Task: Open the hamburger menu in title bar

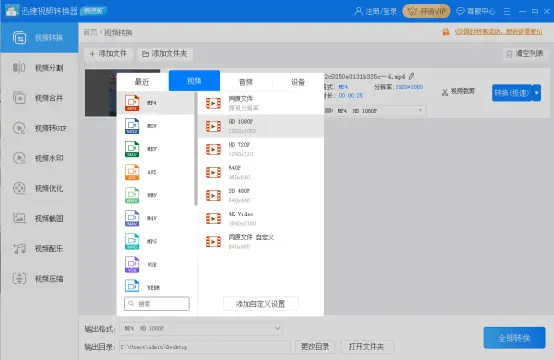Action: click(x=507, y=11)
